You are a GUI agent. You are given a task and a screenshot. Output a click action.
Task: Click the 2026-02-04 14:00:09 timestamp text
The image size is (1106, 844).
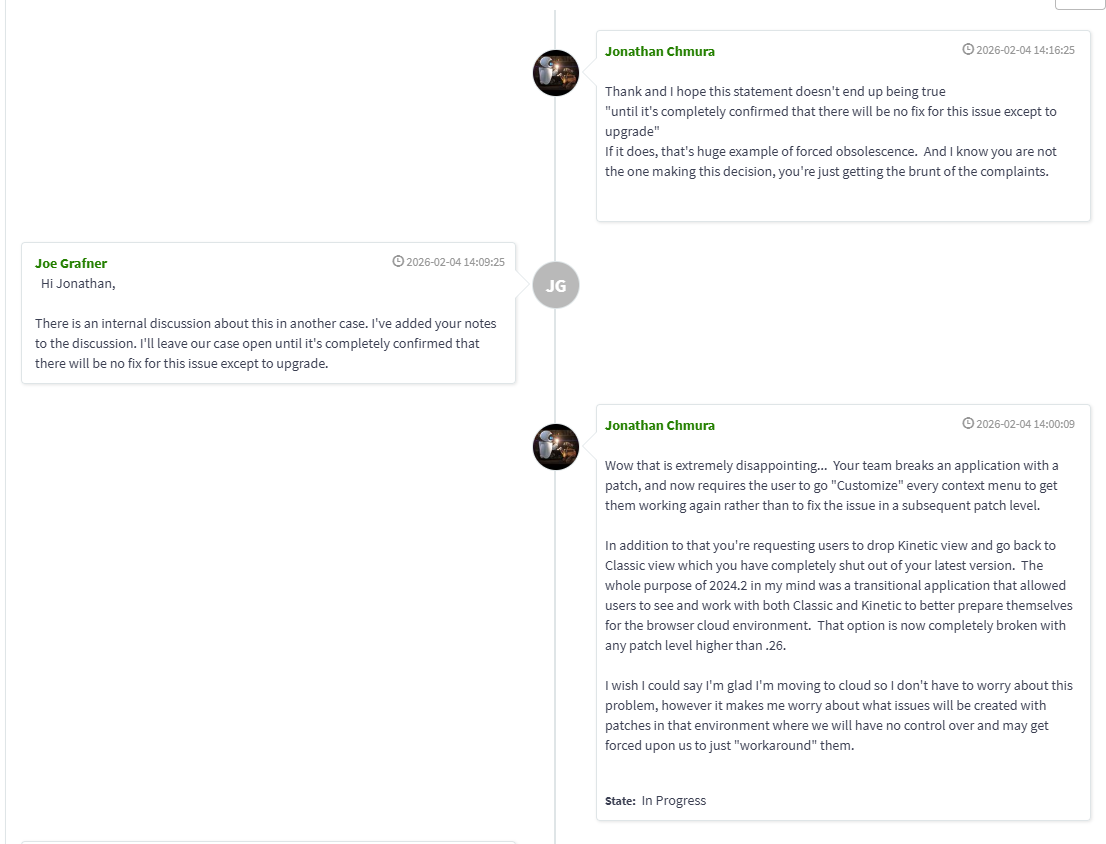[x=1025, y=424]
